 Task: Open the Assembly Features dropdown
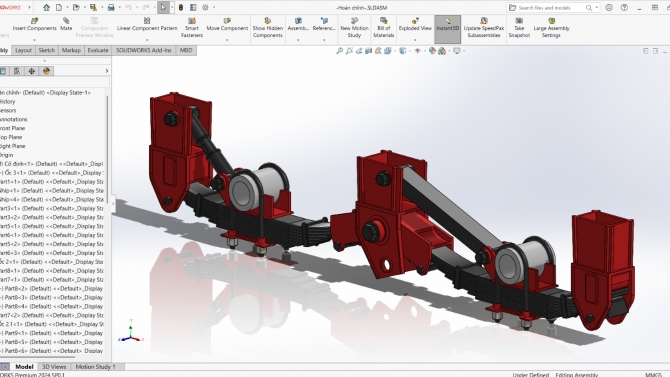point(298,40)
